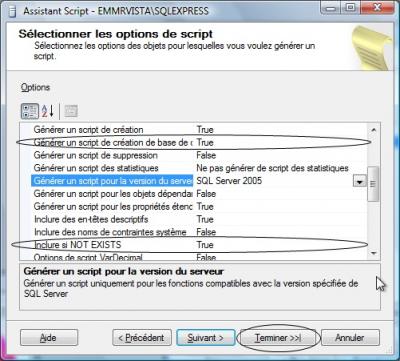Finish wizard with the Terminer button
The image size is (400, 361).
[x=278, y=338]
